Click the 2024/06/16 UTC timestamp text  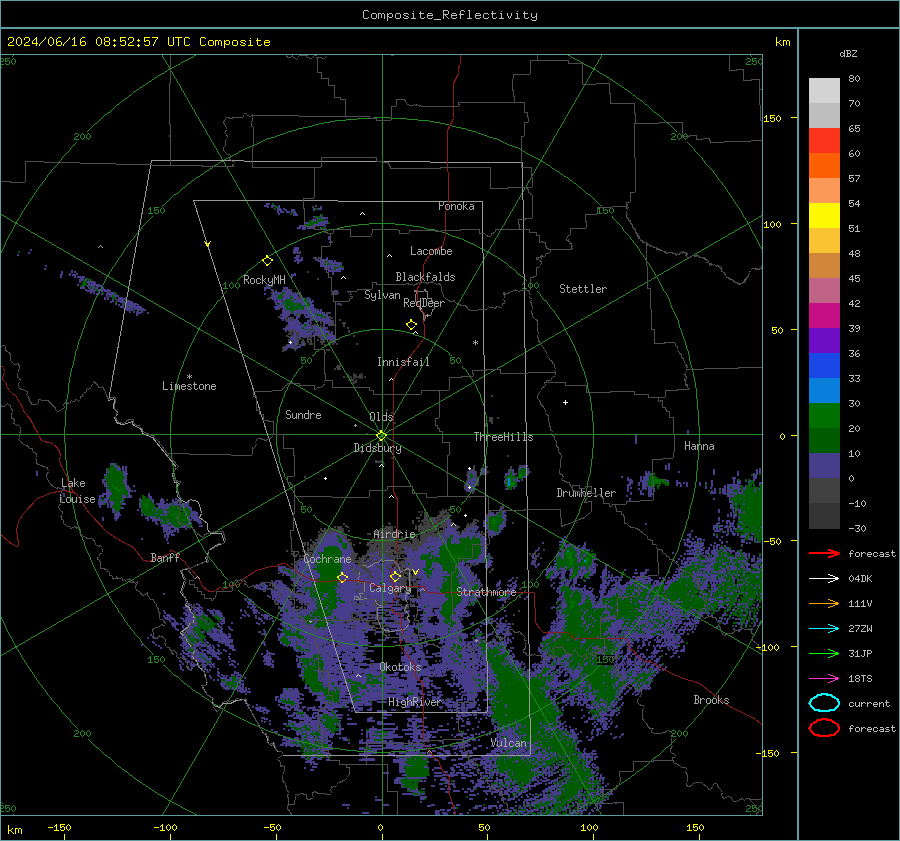(138, 42)
